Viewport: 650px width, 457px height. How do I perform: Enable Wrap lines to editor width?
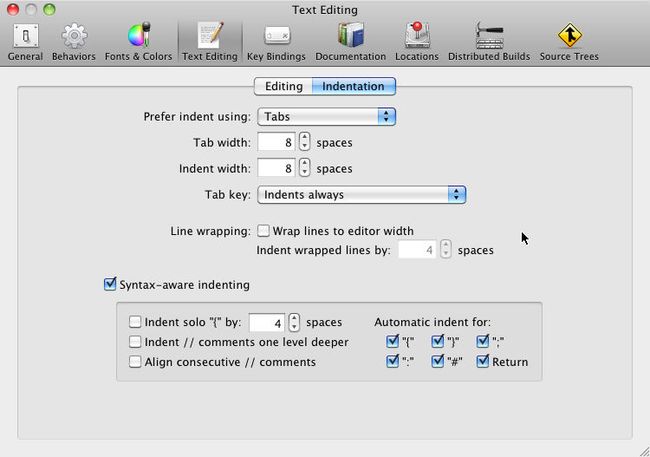click(x=263, y=231)
